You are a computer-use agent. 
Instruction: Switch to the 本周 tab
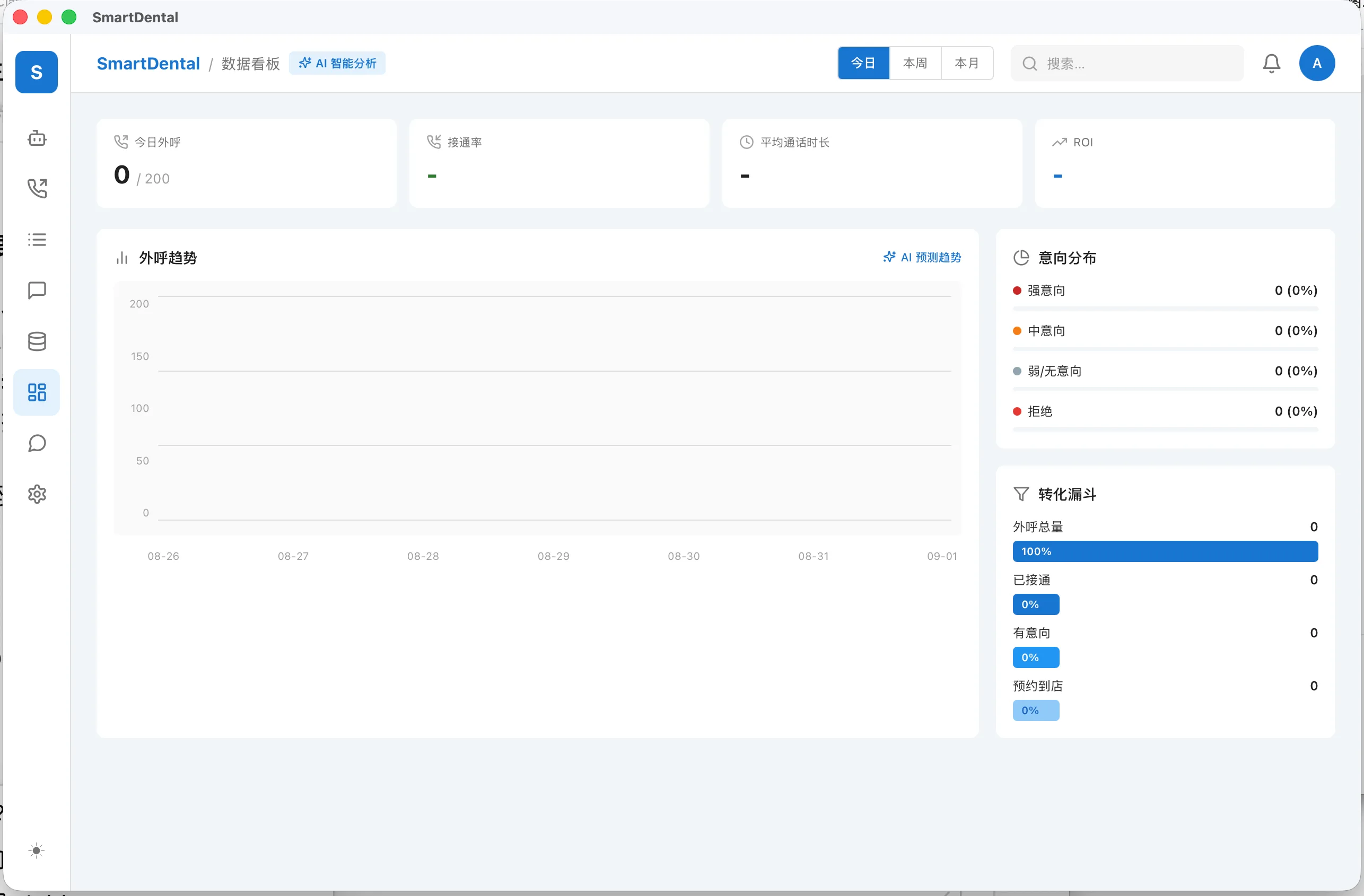pyautogui.click(x=915, y=63)
